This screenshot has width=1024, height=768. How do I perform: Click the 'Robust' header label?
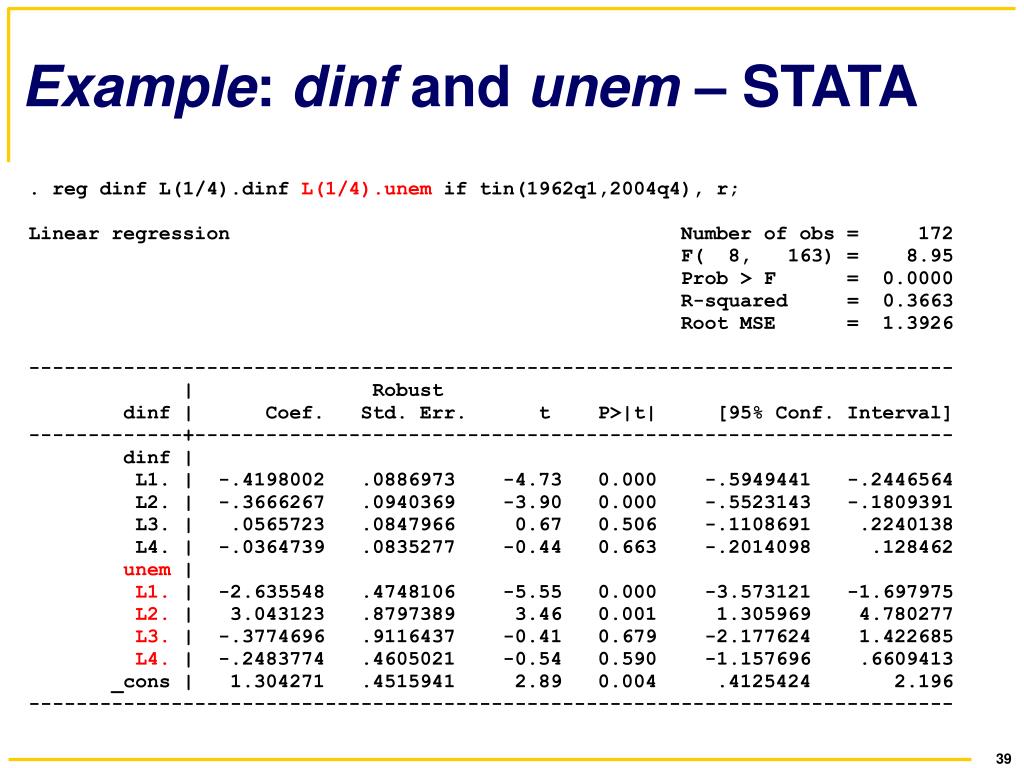pos(408,391)
